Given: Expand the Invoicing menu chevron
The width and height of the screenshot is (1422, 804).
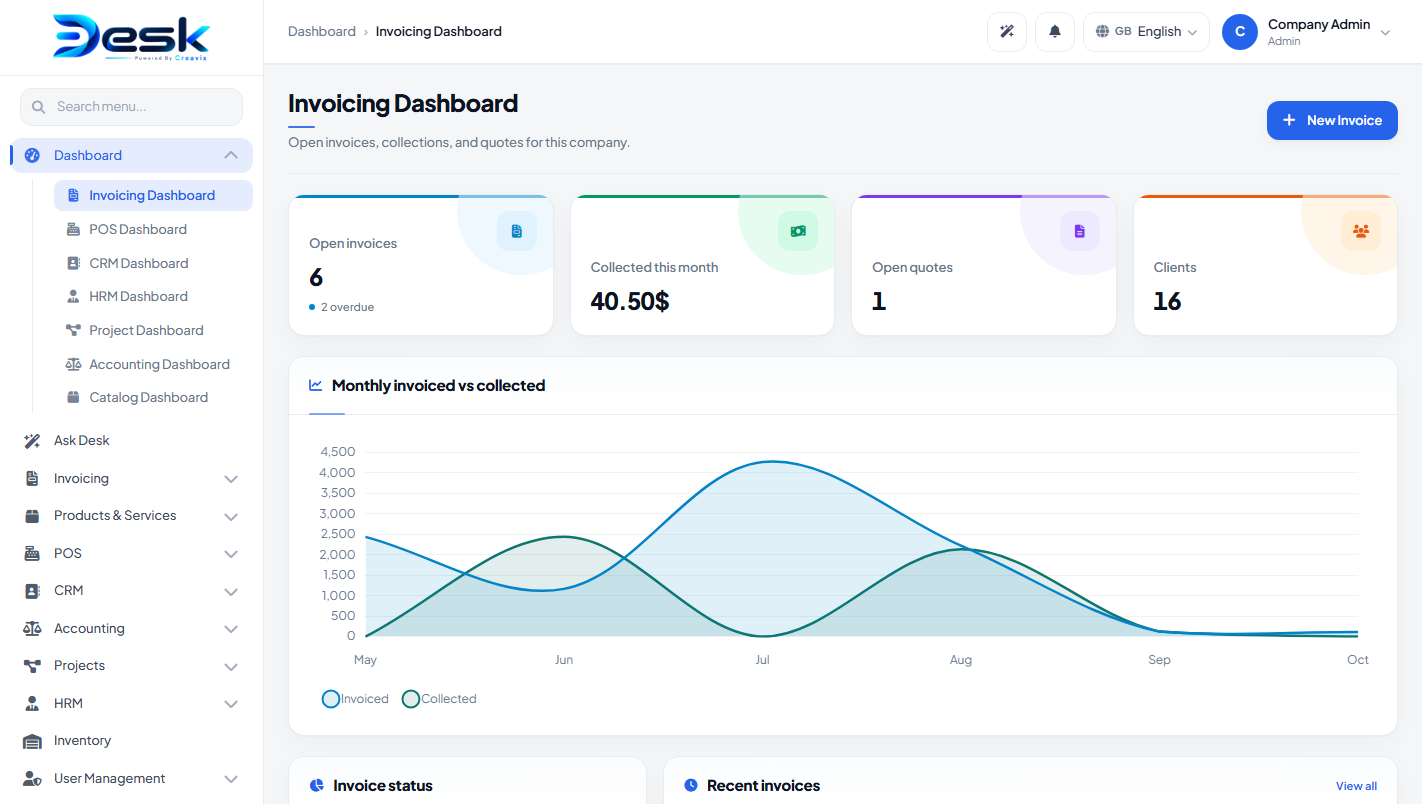Looking at the screenshot, I should 231,479.
